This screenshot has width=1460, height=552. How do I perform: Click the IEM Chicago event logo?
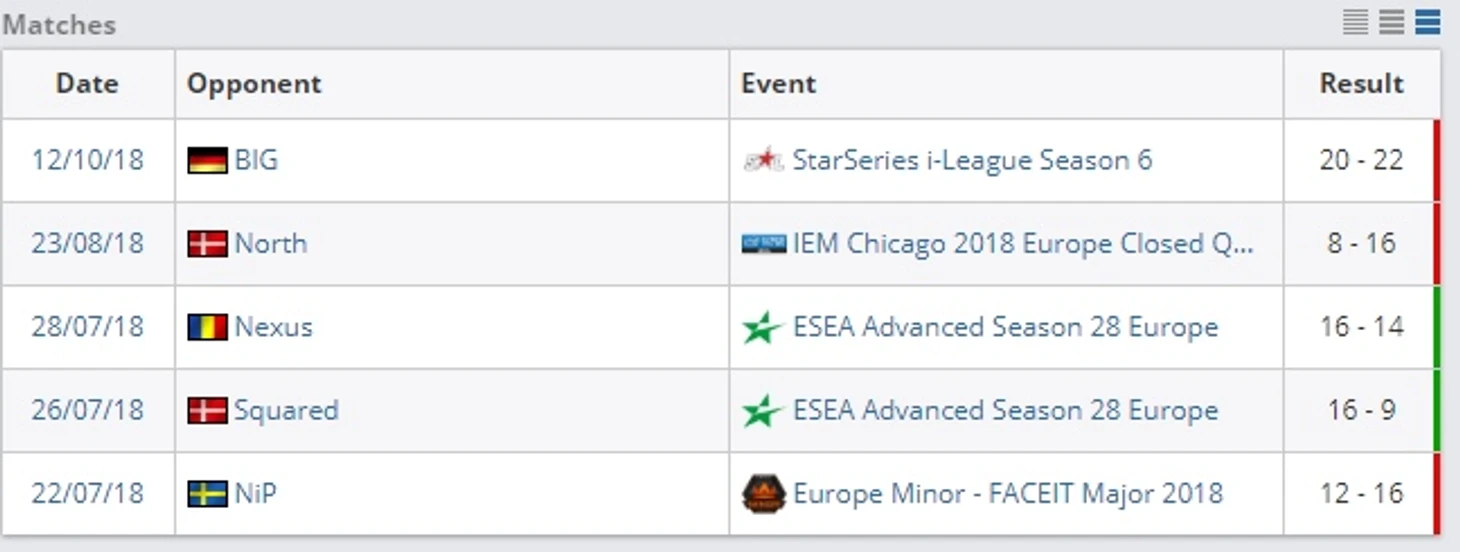tap(764, 243)
